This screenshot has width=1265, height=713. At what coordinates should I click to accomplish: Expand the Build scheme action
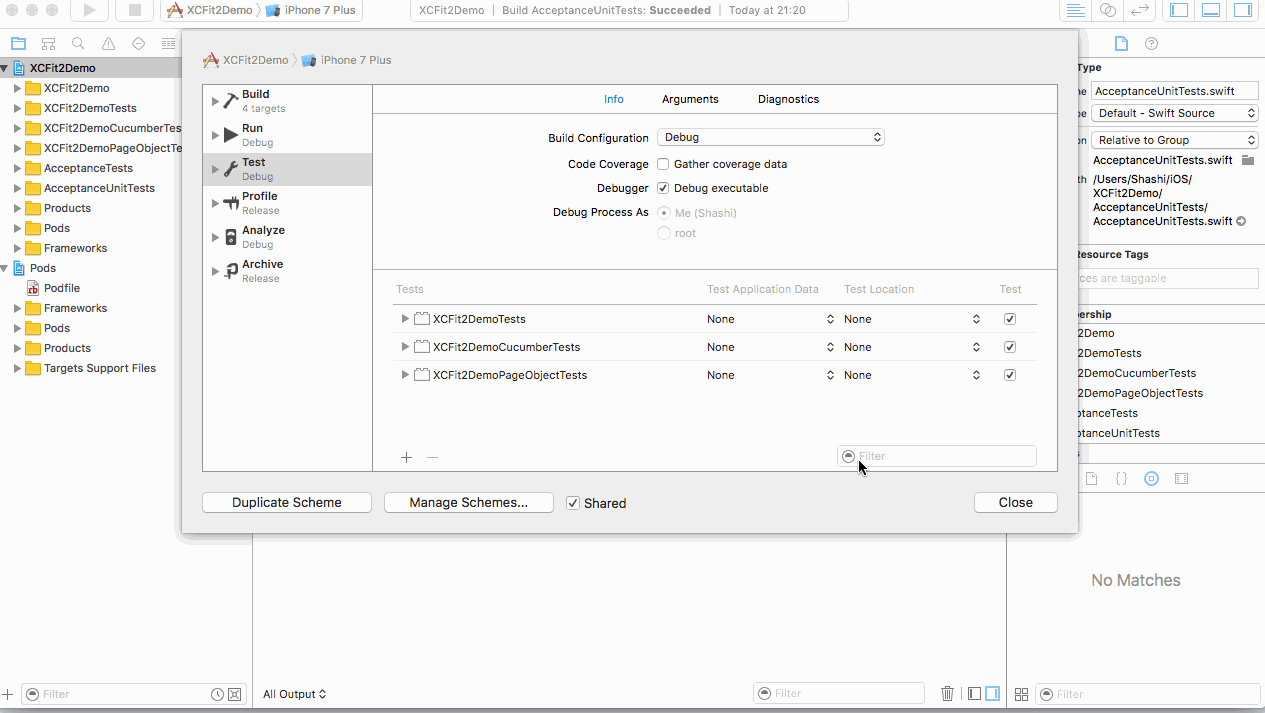tap(215, 101)
